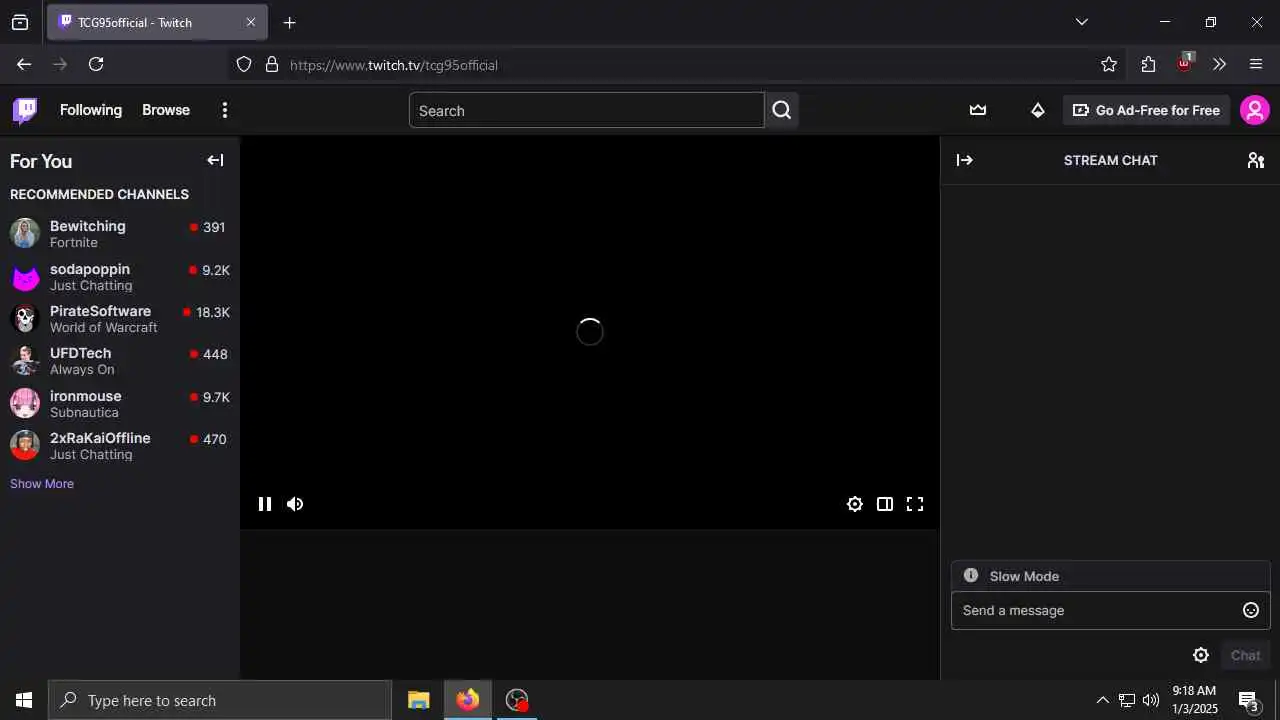The image size is (1280, 720).
Task: Show hidden system tray icons
Action: coord(1102,700)
